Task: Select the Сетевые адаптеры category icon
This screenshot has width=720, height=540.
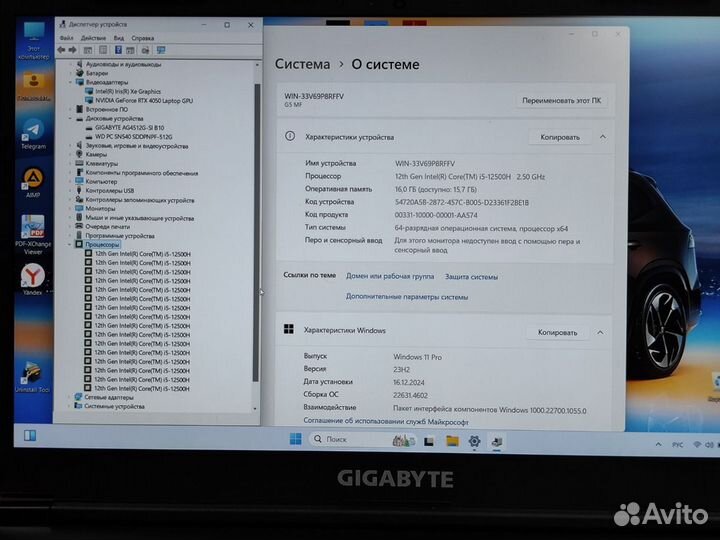Action: click(x=79, y=397)
